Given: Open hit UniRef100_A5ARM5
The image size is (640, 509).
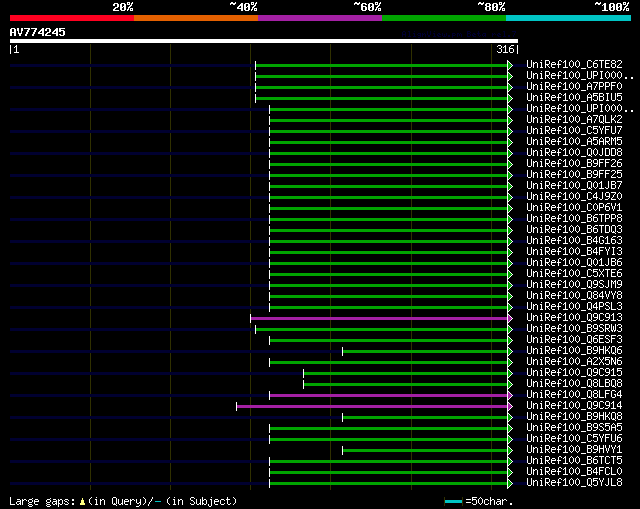Looking at the screenshot, I should [574, 142].
